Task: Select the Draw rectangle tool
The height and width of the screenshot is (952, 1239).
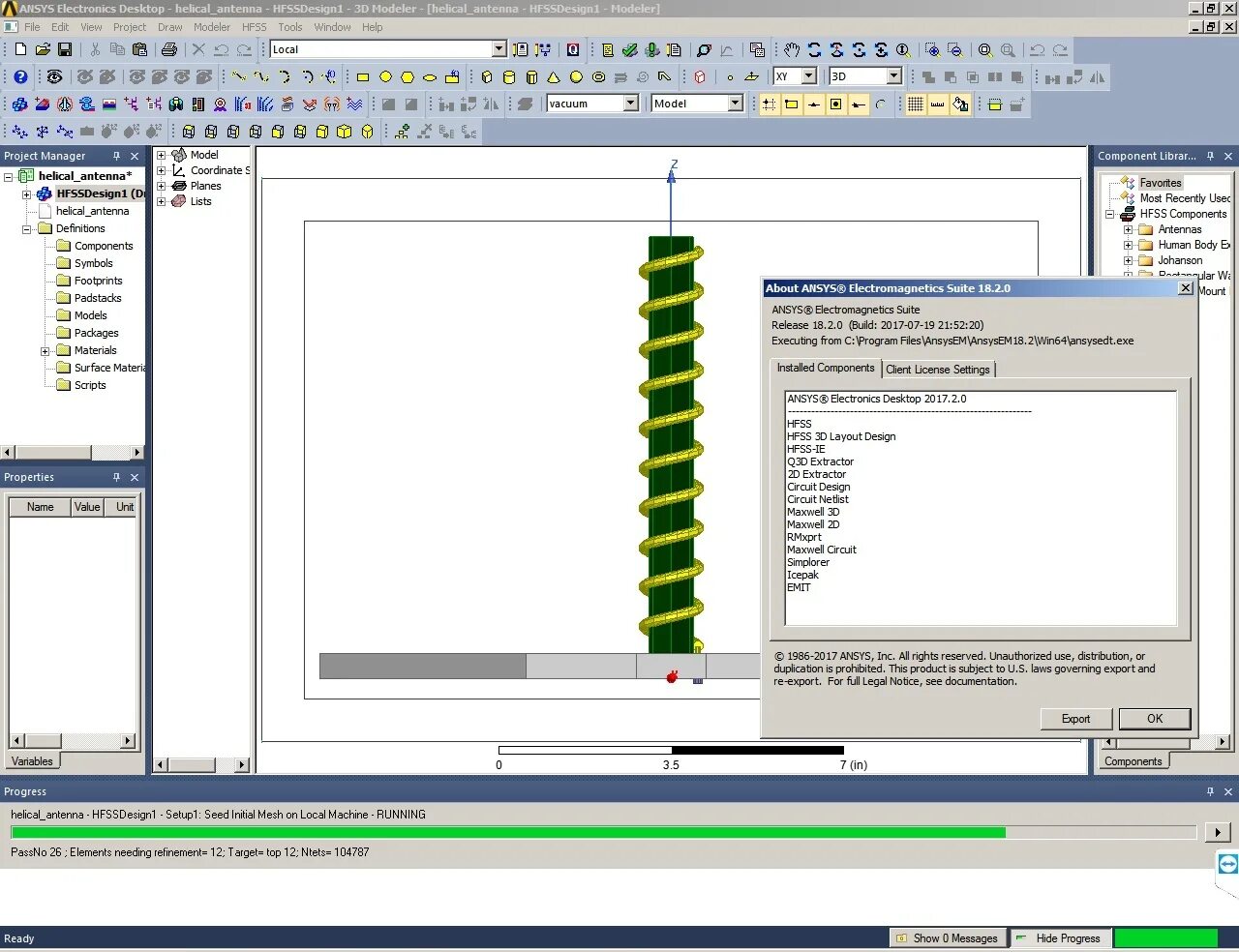Action: (x=363, y=76)
